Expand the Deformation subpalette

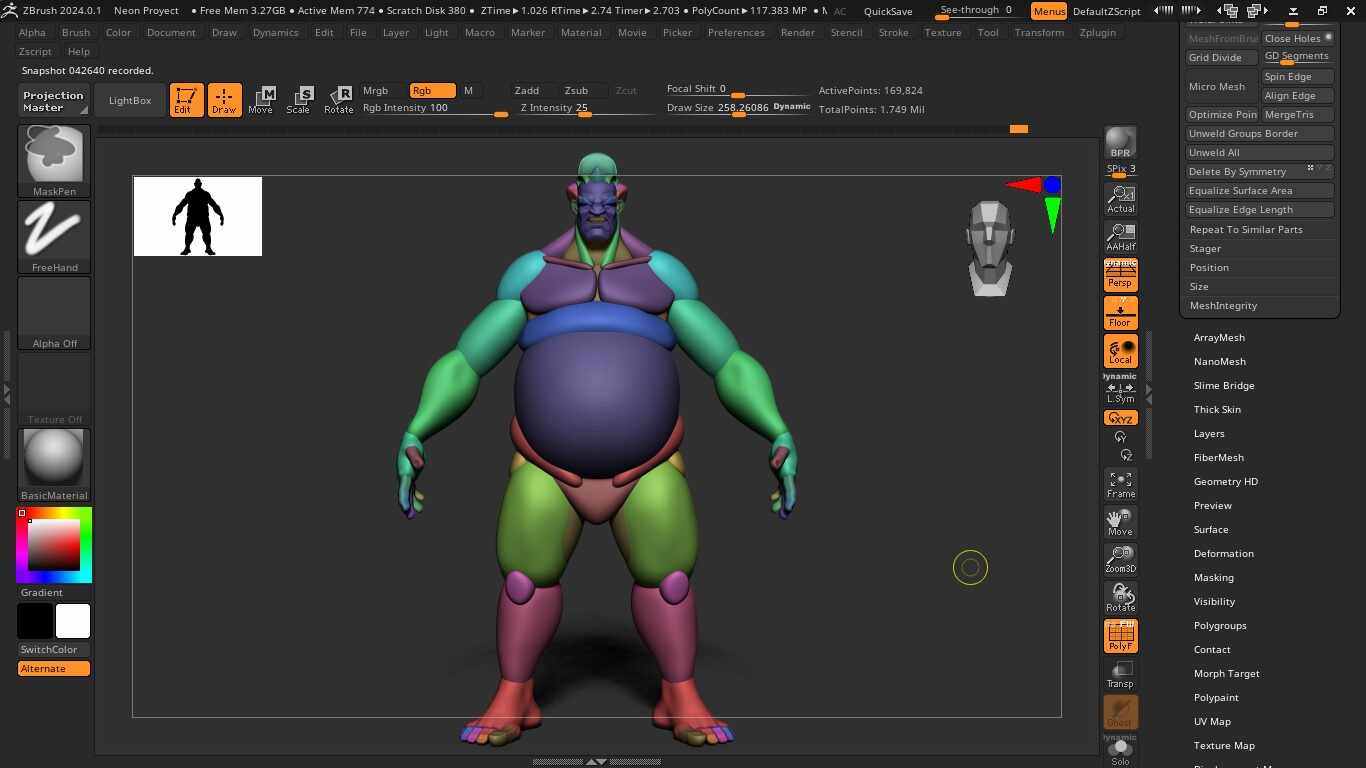click(x=1223, y=554)
